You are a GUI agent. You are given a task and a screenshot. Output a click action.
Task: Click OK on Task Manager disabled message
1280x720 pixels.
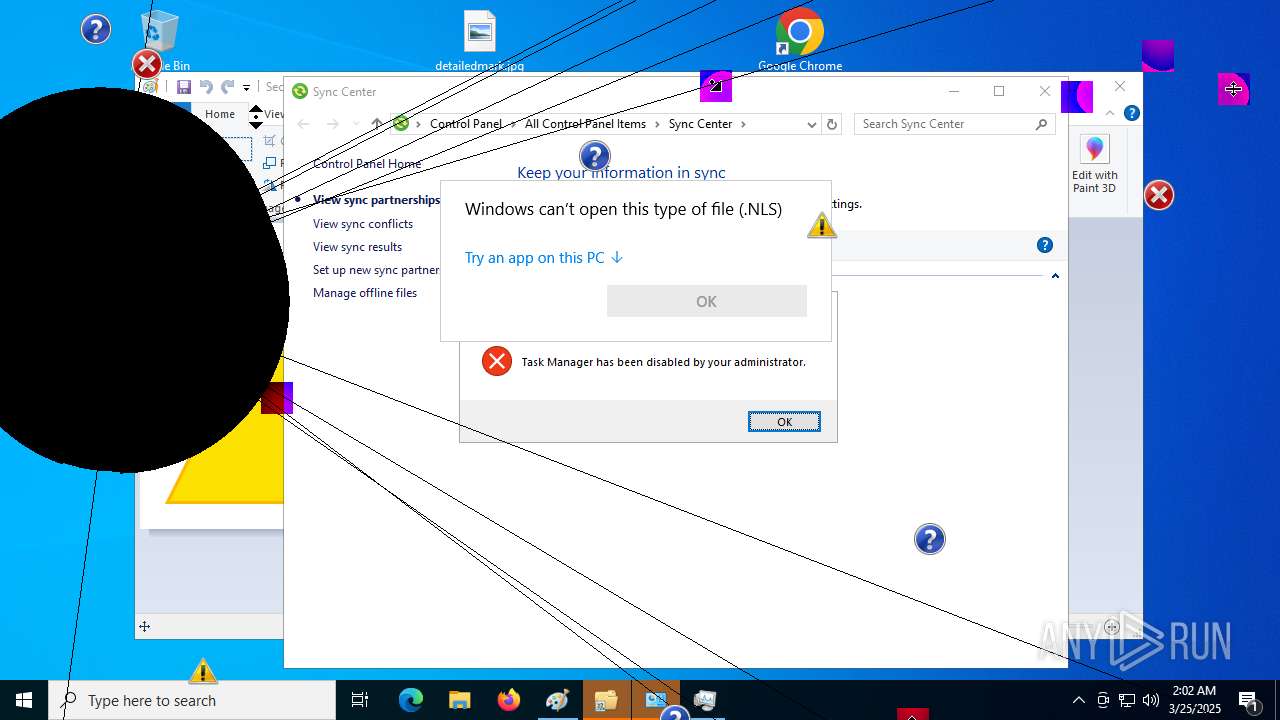point(784,422)
